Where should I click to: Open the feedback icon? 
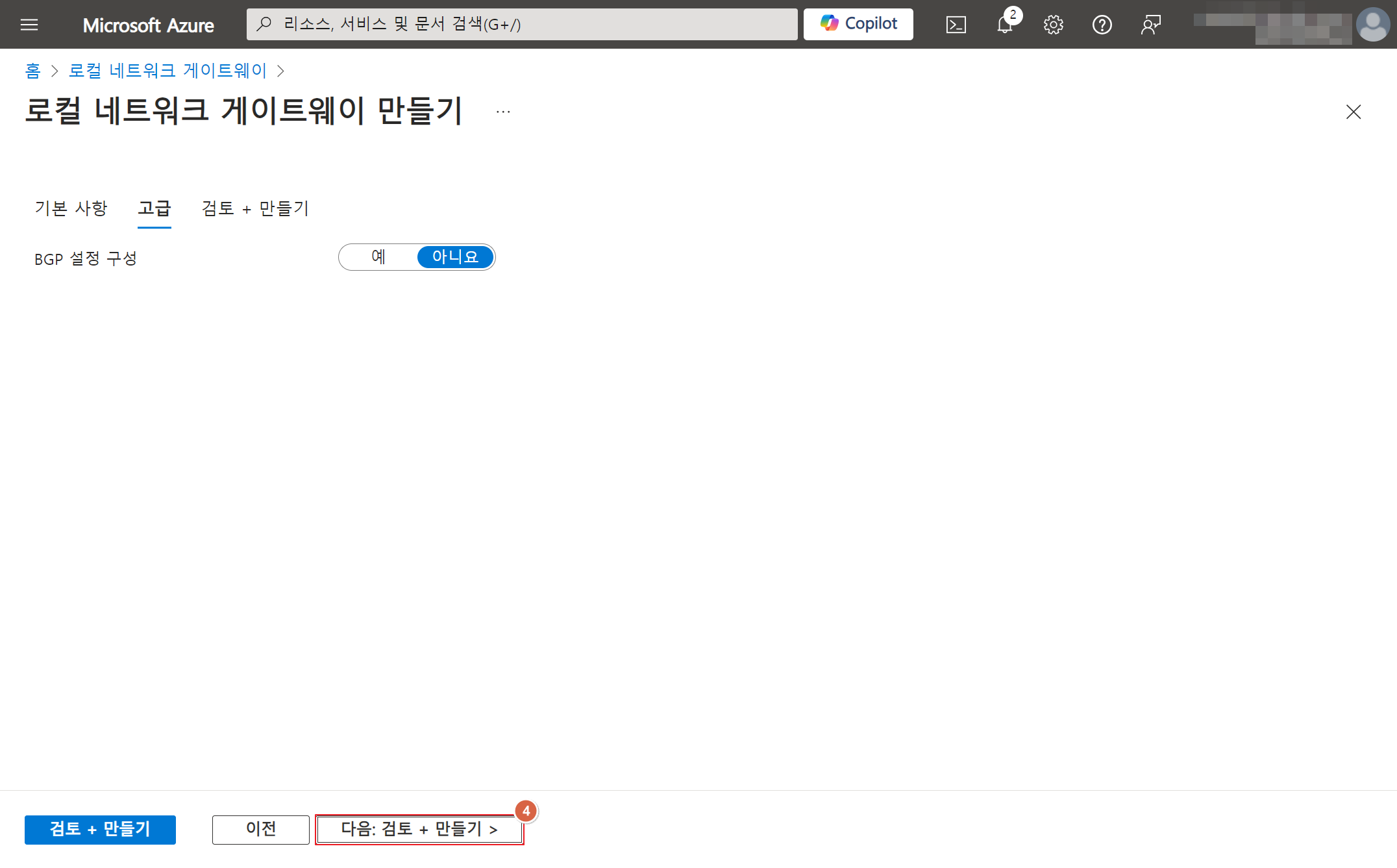[1150, 25]
